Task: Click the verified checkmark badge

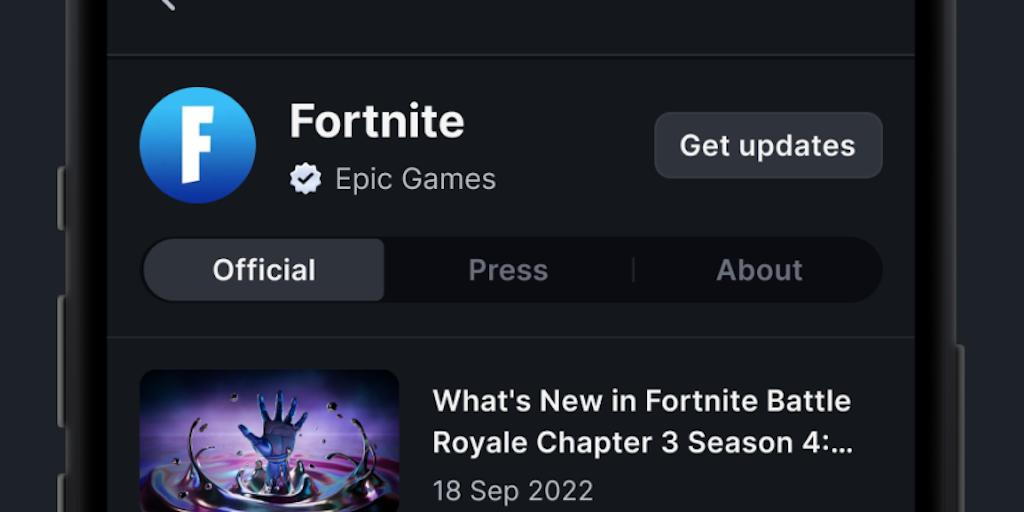Action: pyautogui.click(x=306, y=179)
